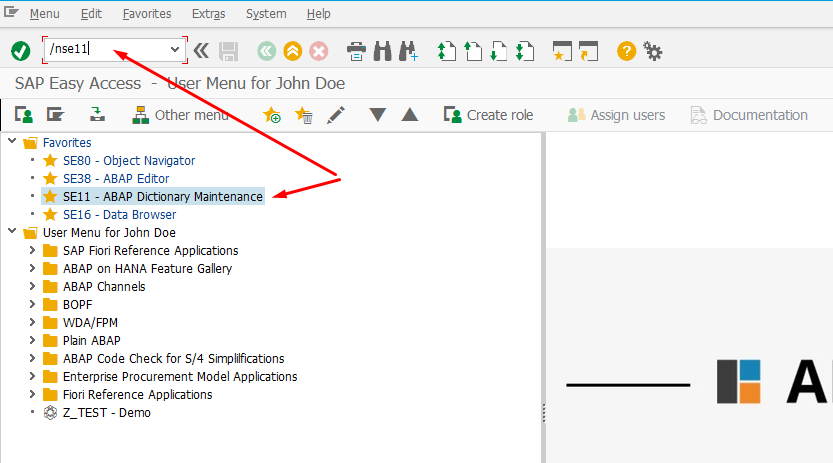The image size is (833, 463).
Task: Click the SAP Menu icon
Action: pos(55,114)
